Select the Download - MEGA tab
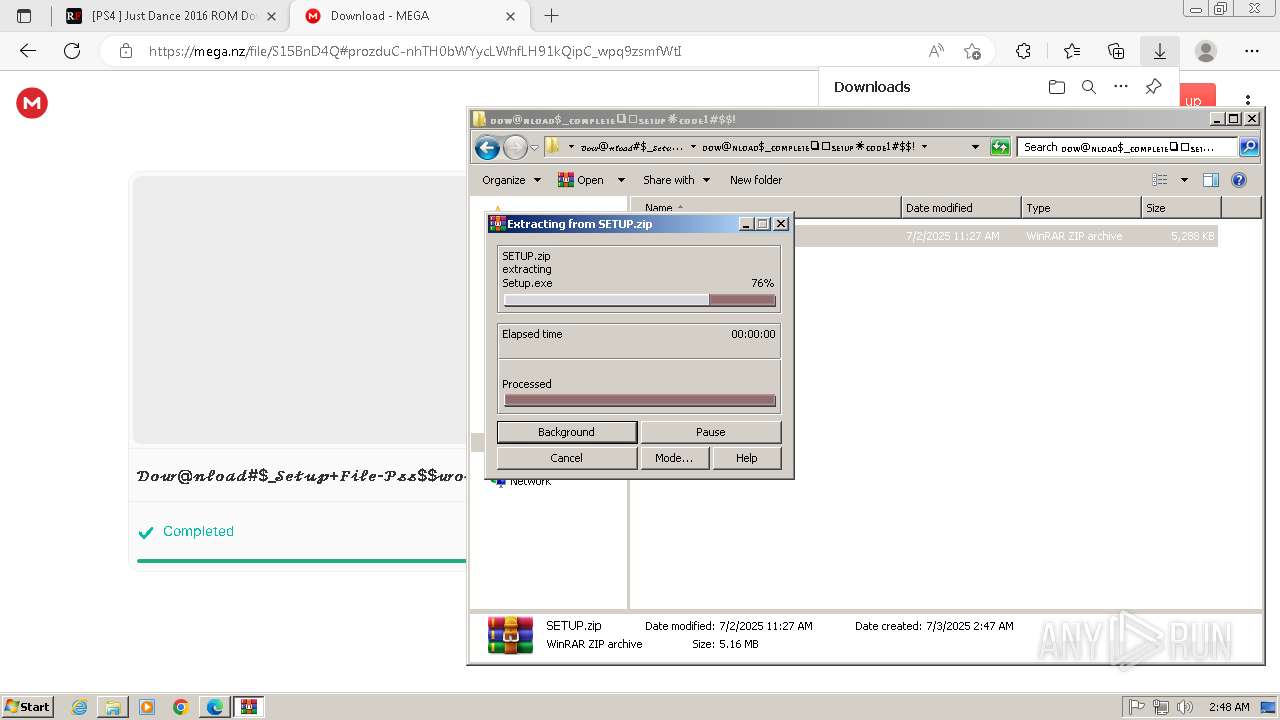 click(410, 16)
